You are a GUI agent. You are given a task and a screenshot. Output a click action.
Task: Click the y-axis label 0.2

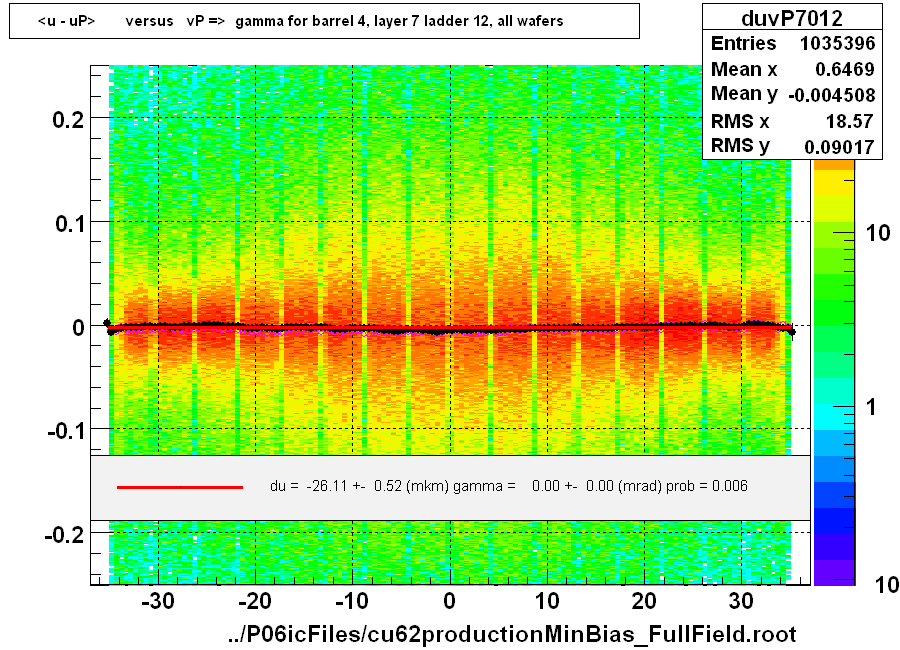point(68,119)
